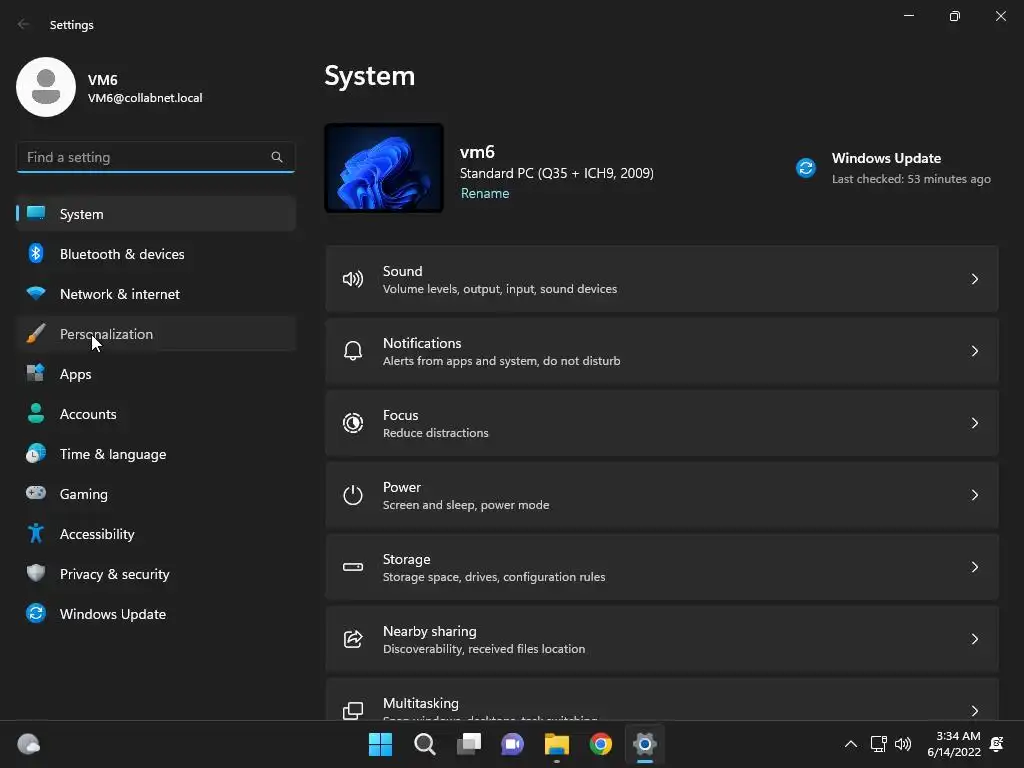Click the Accounts person icon
The width and height of the screenshot is (1024, 768).
tap(36, 413)
